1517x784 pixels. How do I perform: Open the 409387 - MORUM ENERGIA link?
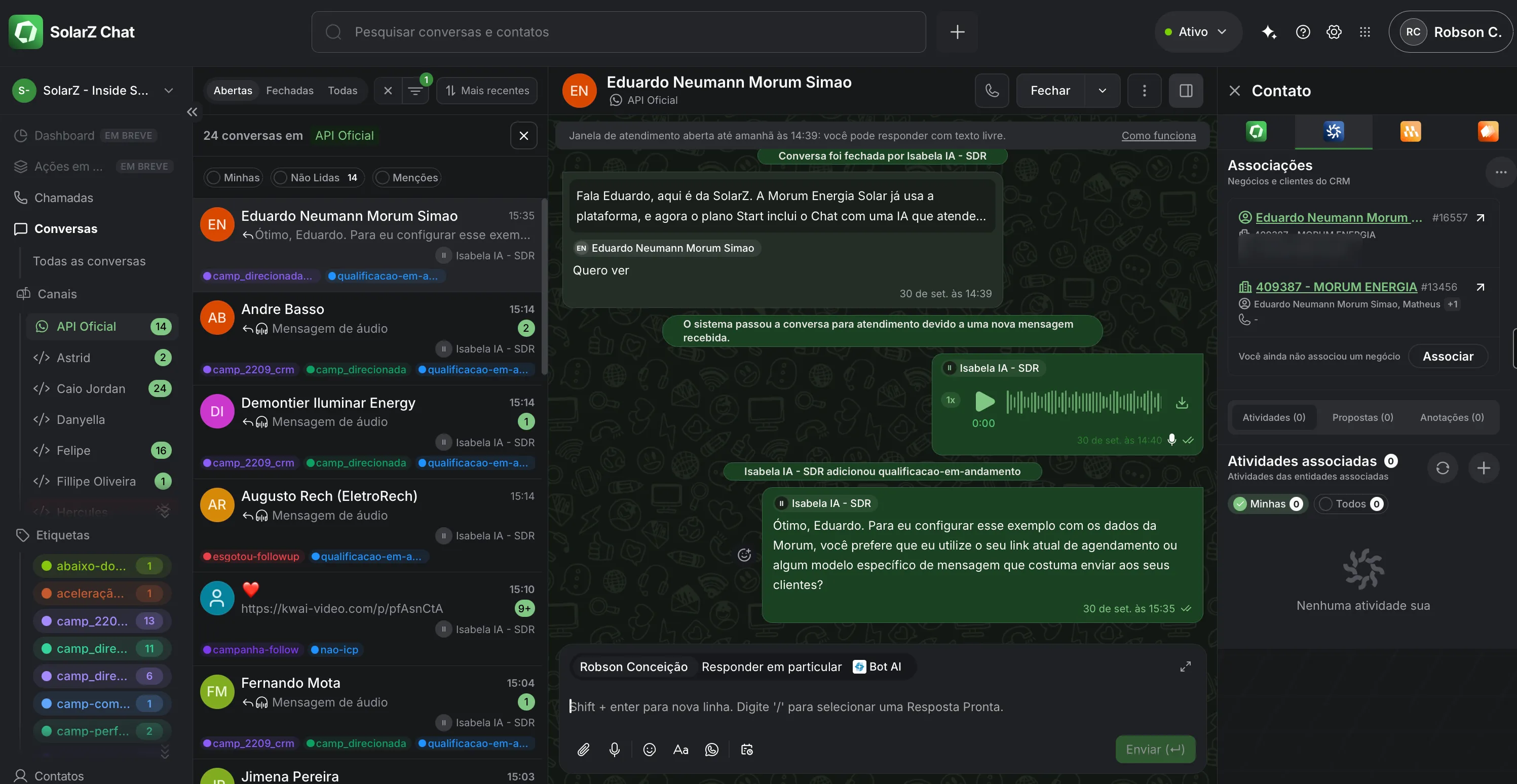tap(1336, 287)
